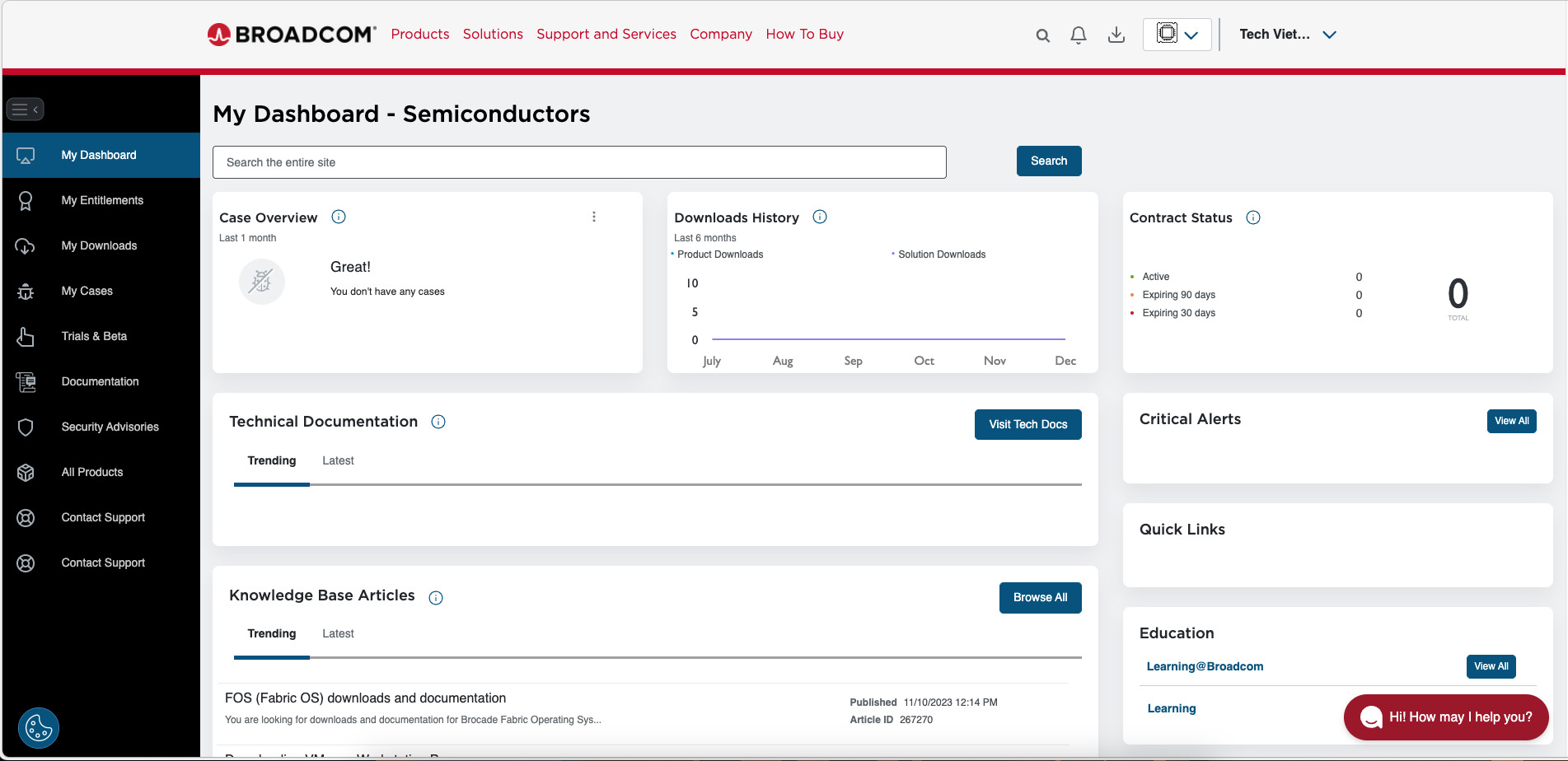The width and height of the screenshot is (1568, 761).
Task: Click Product Downloads chart legend
Action: 718,254
